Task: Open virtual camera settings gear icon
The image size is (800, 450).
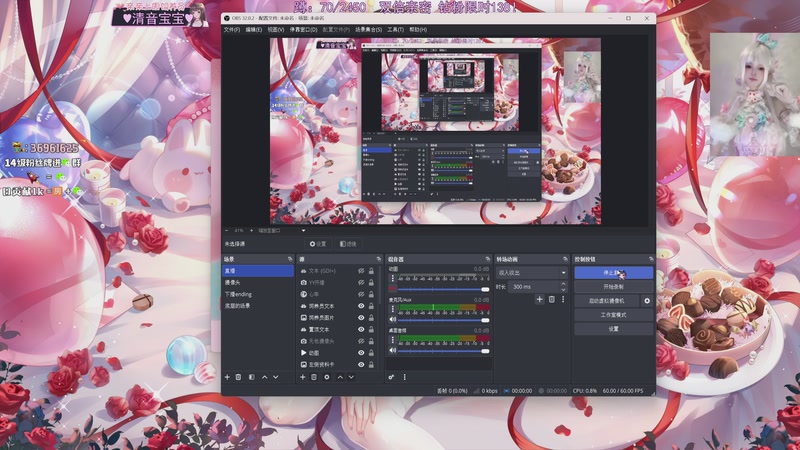Action: pyautogui.click(x=647, y=301)
